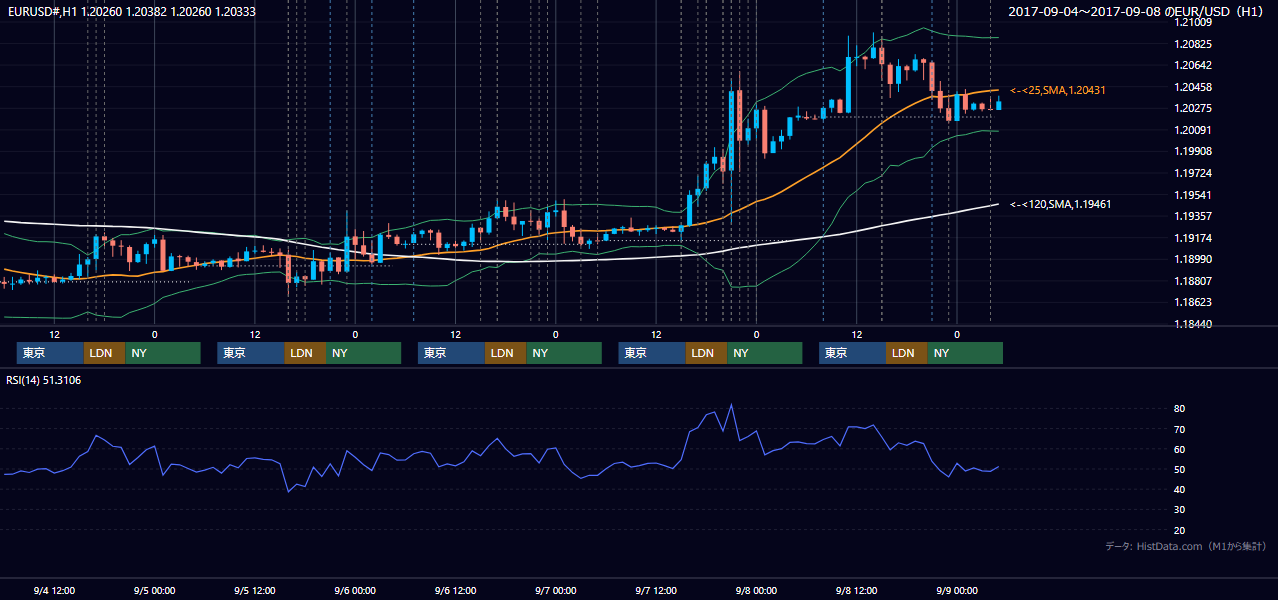Click price axis value 1.20642
Image resolution: width=1278 pixels, height=600 pixels.
(x=1193, y=65)
